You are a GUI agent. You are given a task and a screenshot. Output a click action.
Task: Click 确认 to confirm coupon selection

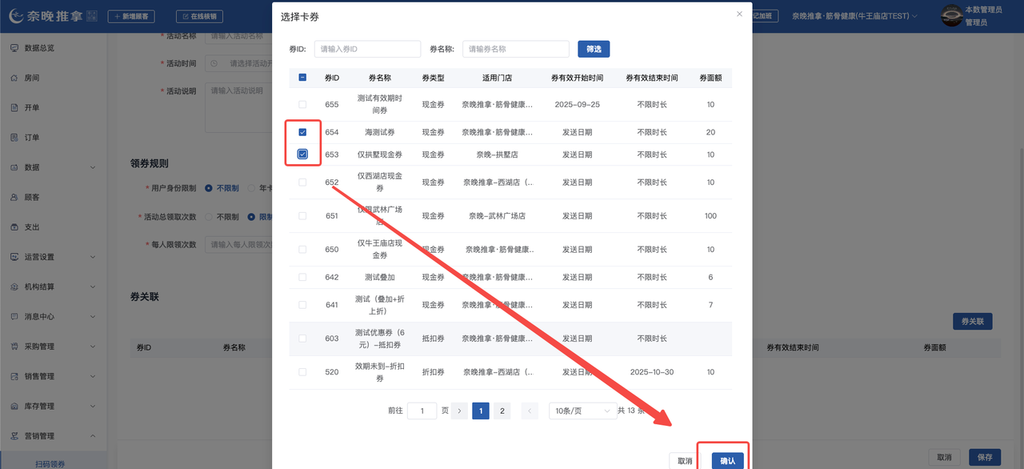coord(728,461)
